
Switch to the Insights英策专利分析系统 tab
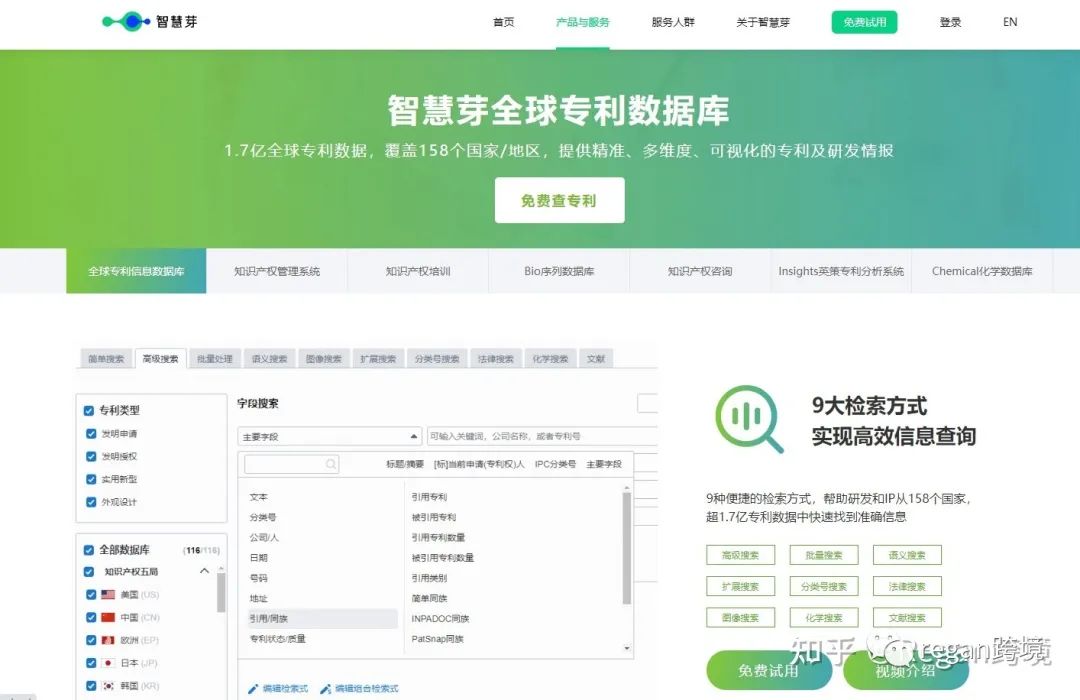pyautogui.click(x=841, y=271)
